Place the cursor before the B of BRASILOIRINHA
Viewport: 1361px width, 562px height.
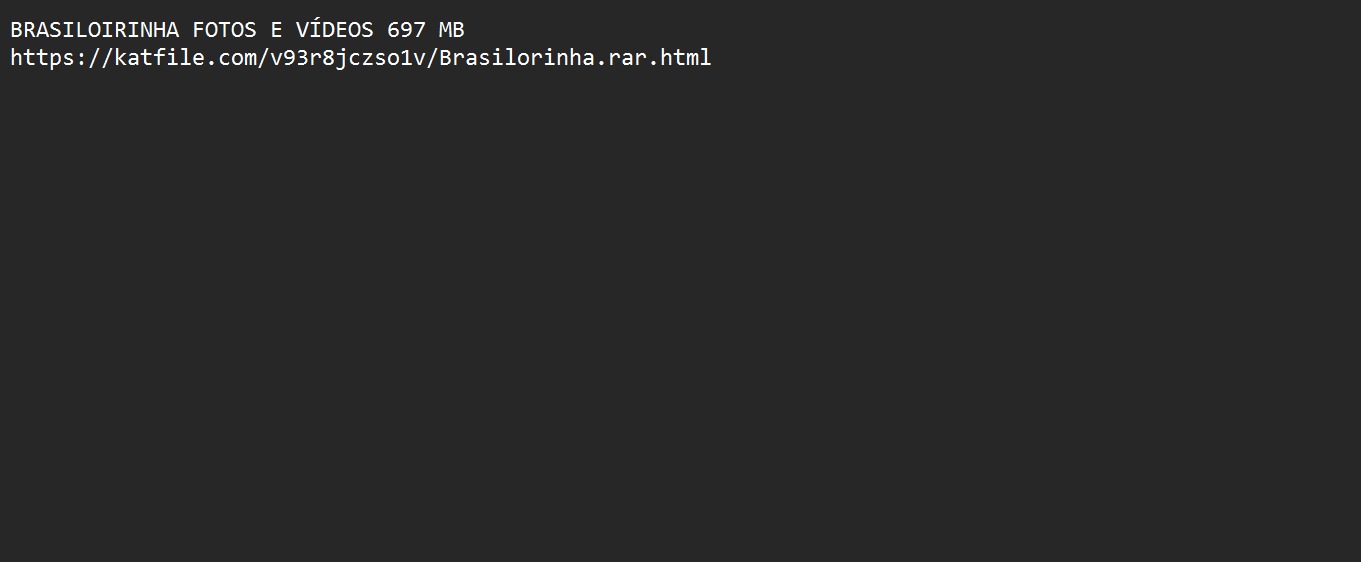[x=10, y=30]
